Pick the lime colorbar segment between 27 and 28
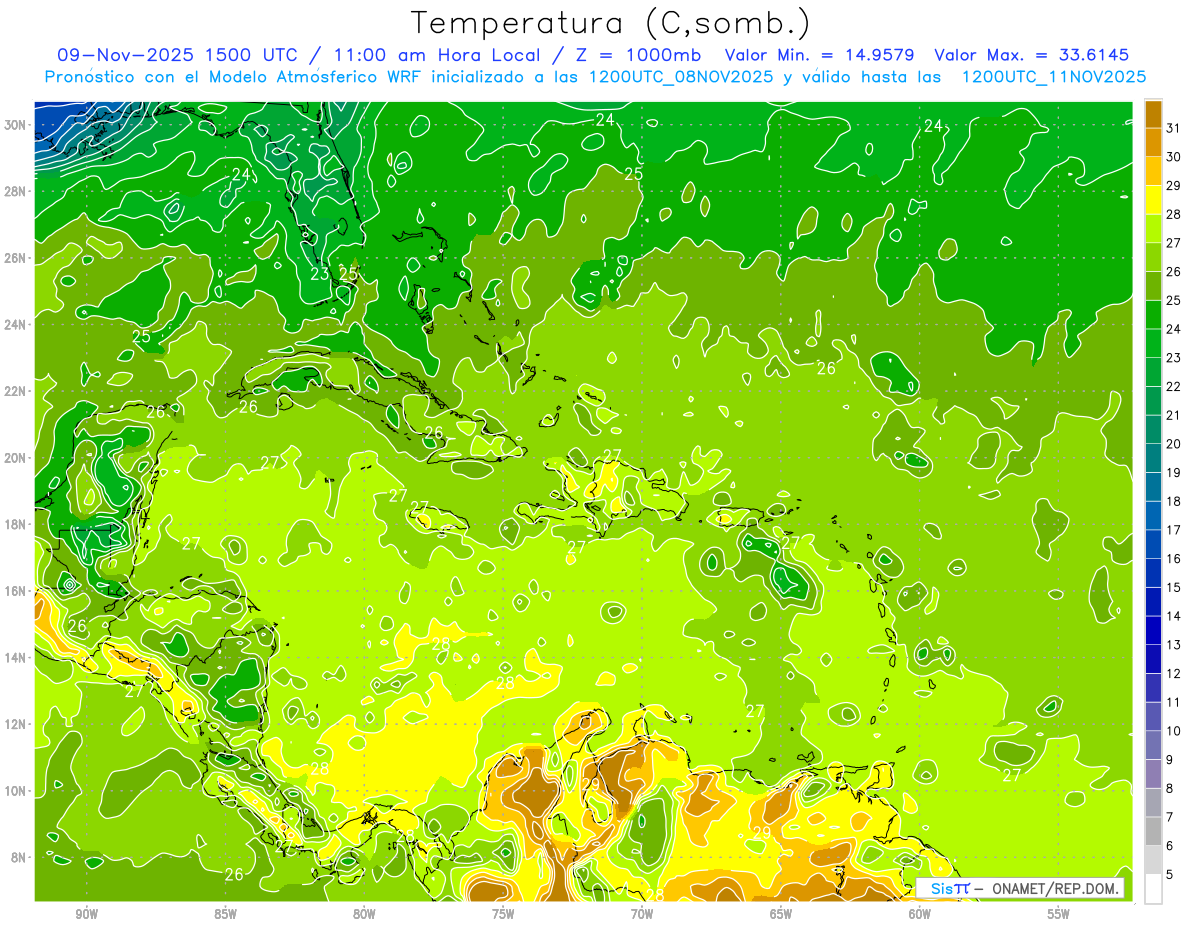 [1154, 229]
